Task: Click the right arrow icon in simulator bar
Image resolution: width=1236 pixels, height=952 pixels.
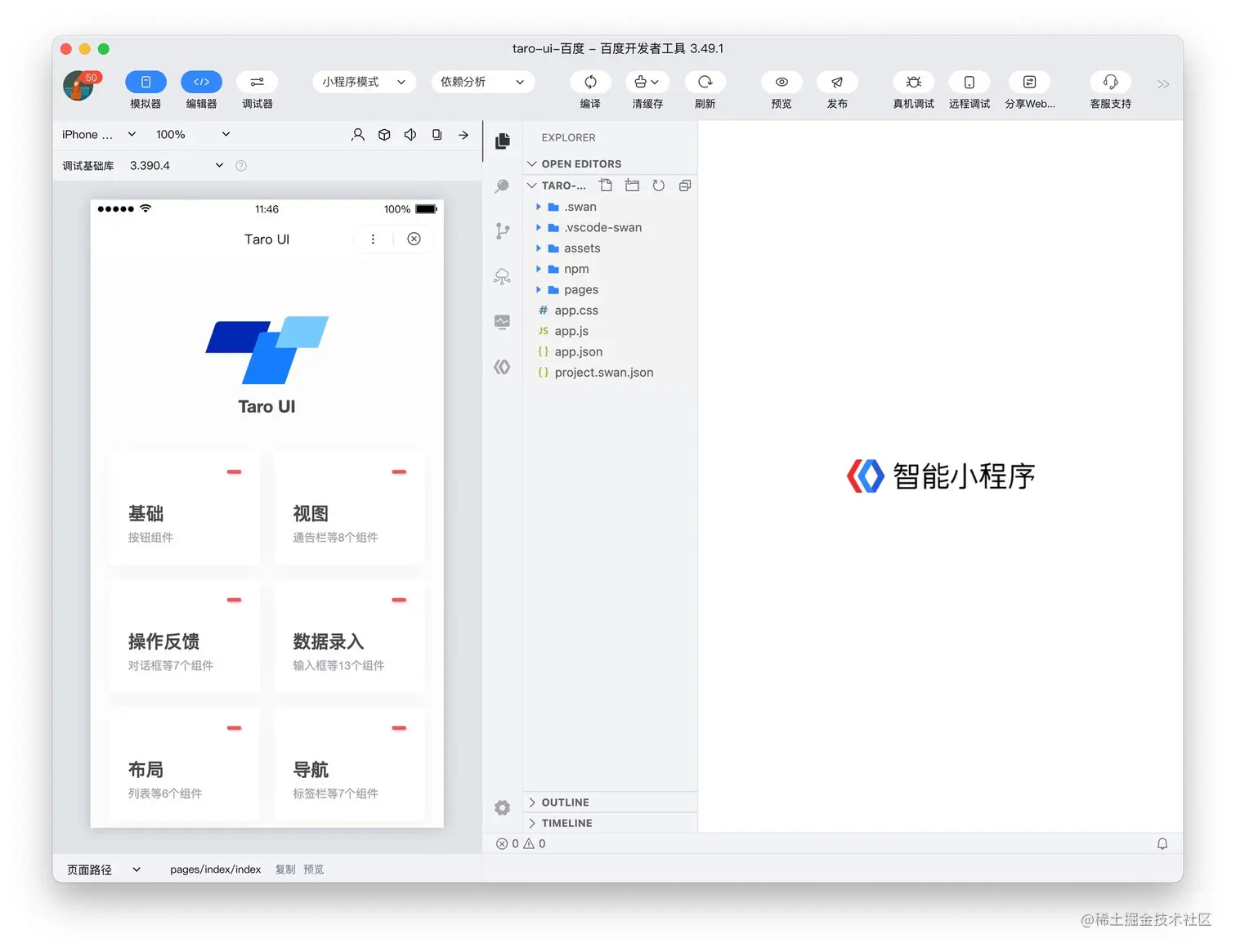Action: point(463,135)
